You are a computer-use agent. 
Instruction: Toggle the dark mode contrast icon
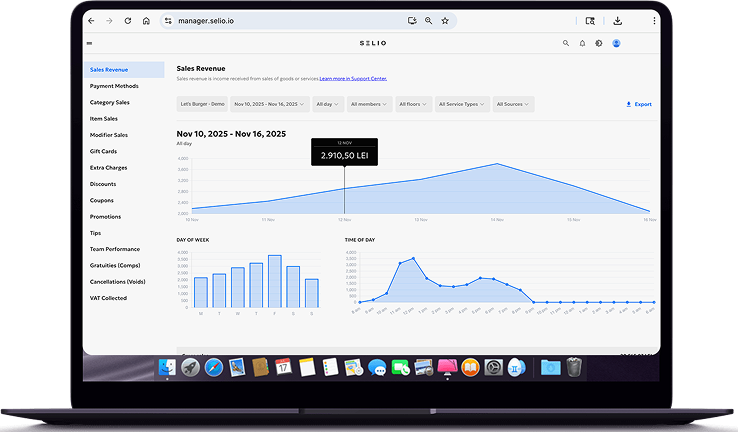pos(598,43)
